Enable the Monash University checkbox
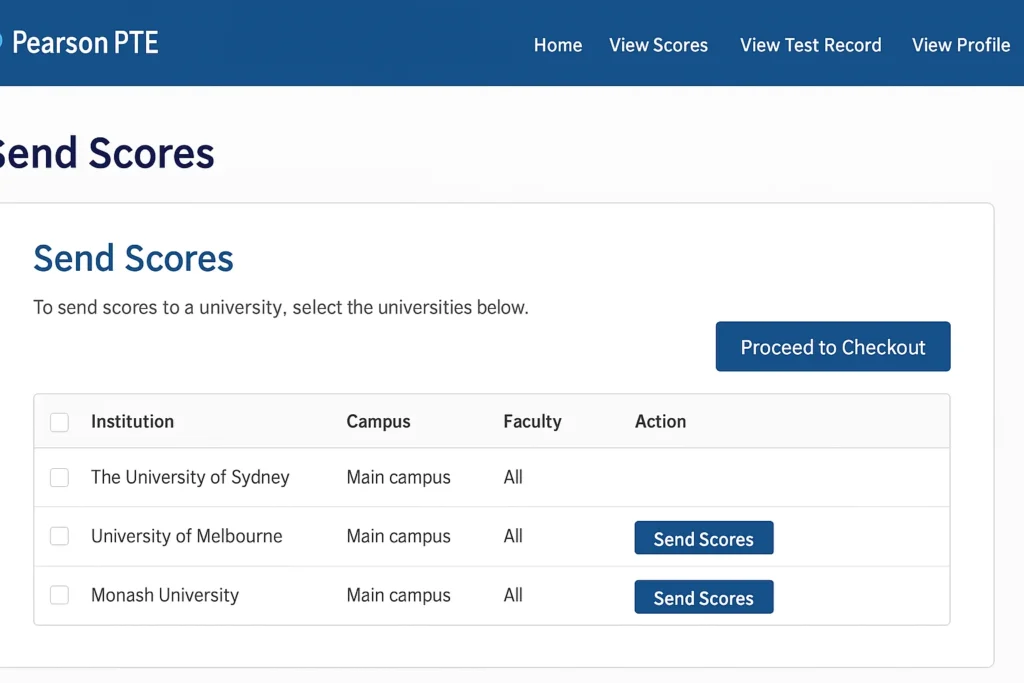 click(x=59, y=595)
